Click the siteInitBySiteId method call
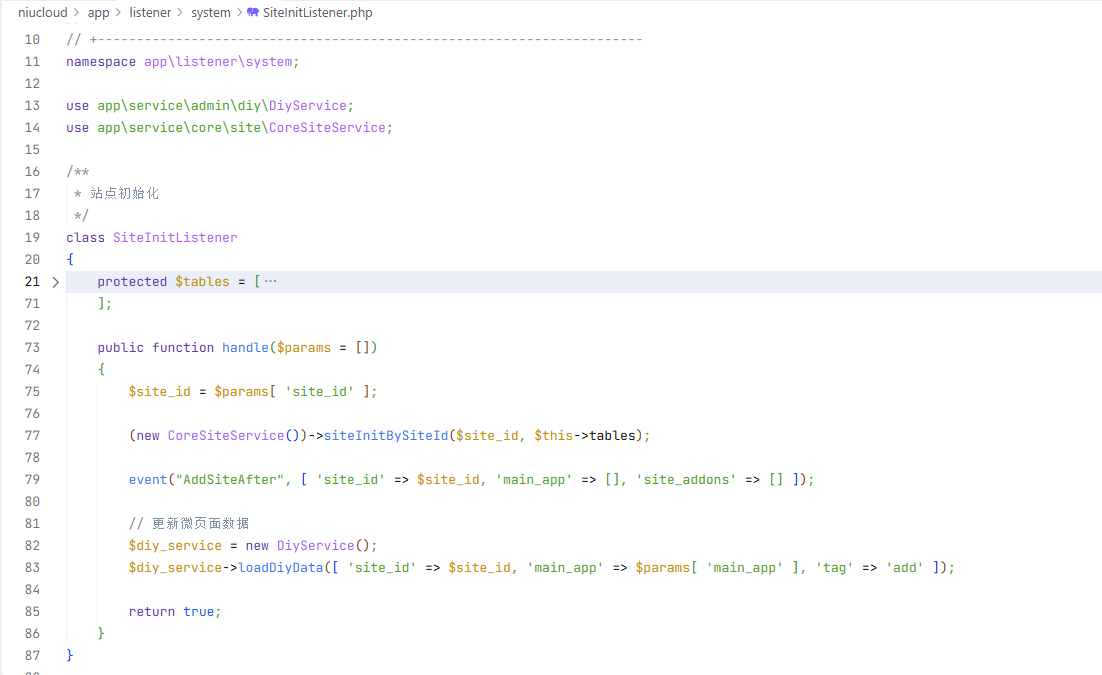The image size is (1102, 675). pyautogui.click(x=386, y=436)
